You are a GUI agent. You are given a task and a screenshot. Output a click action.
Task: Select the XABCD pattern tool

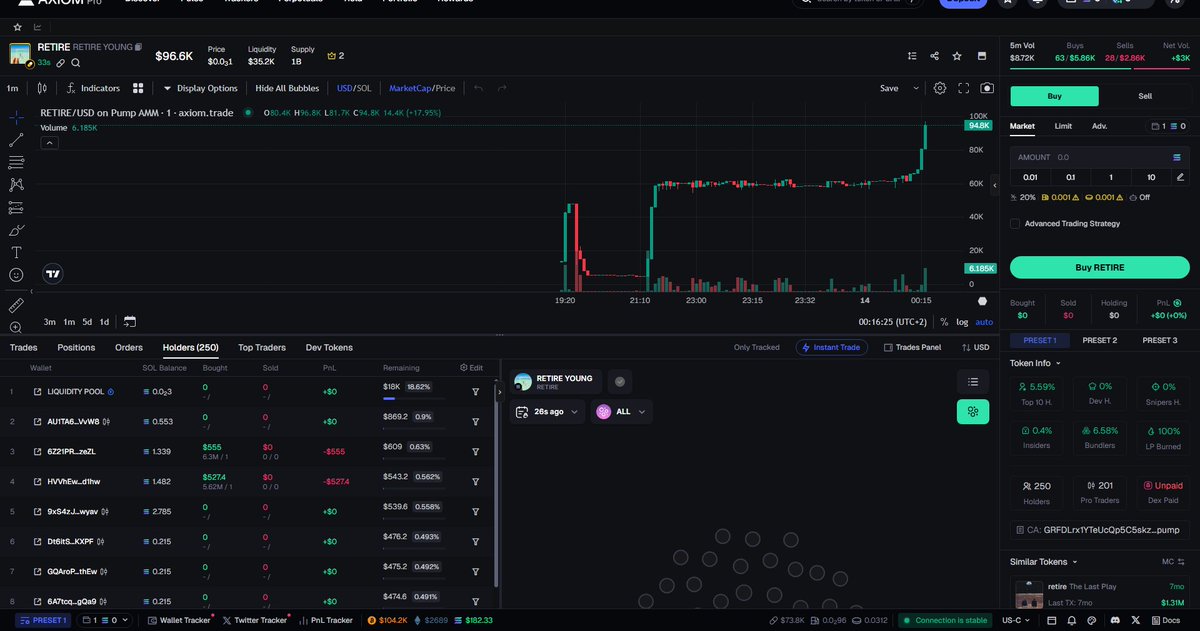pos(16,185)
